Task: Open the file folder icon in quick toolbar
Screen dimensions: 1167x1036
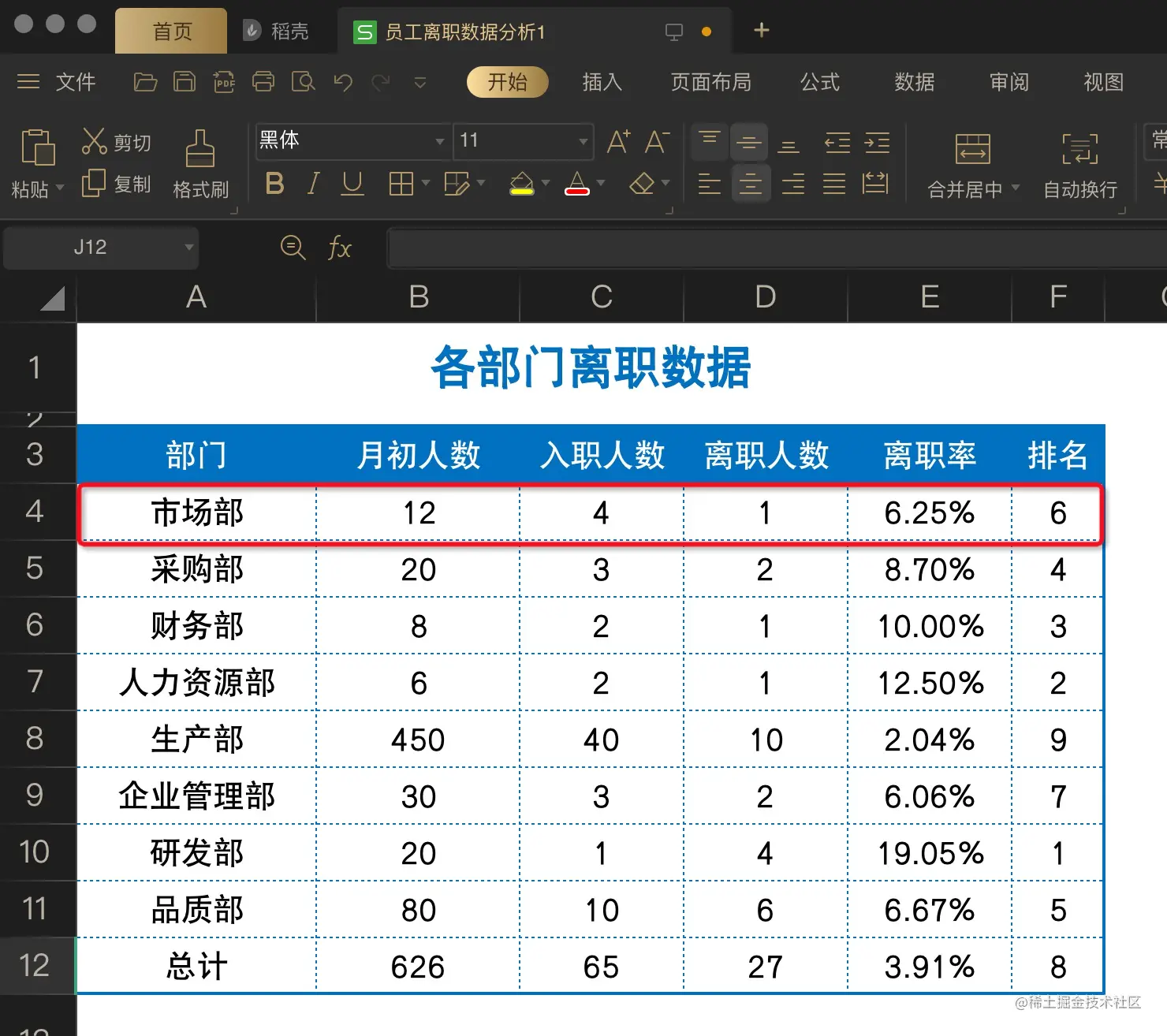Action: 145,82
